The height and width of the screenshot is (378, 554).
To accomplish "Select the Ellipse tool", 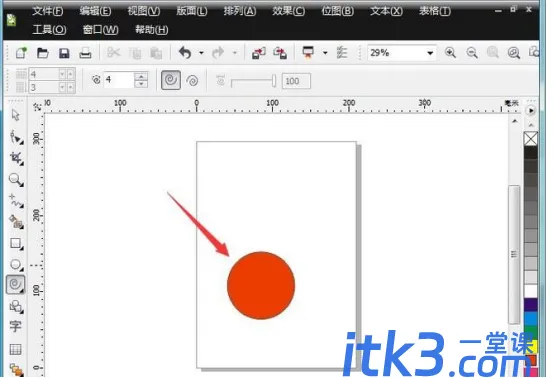I will 16,264.
